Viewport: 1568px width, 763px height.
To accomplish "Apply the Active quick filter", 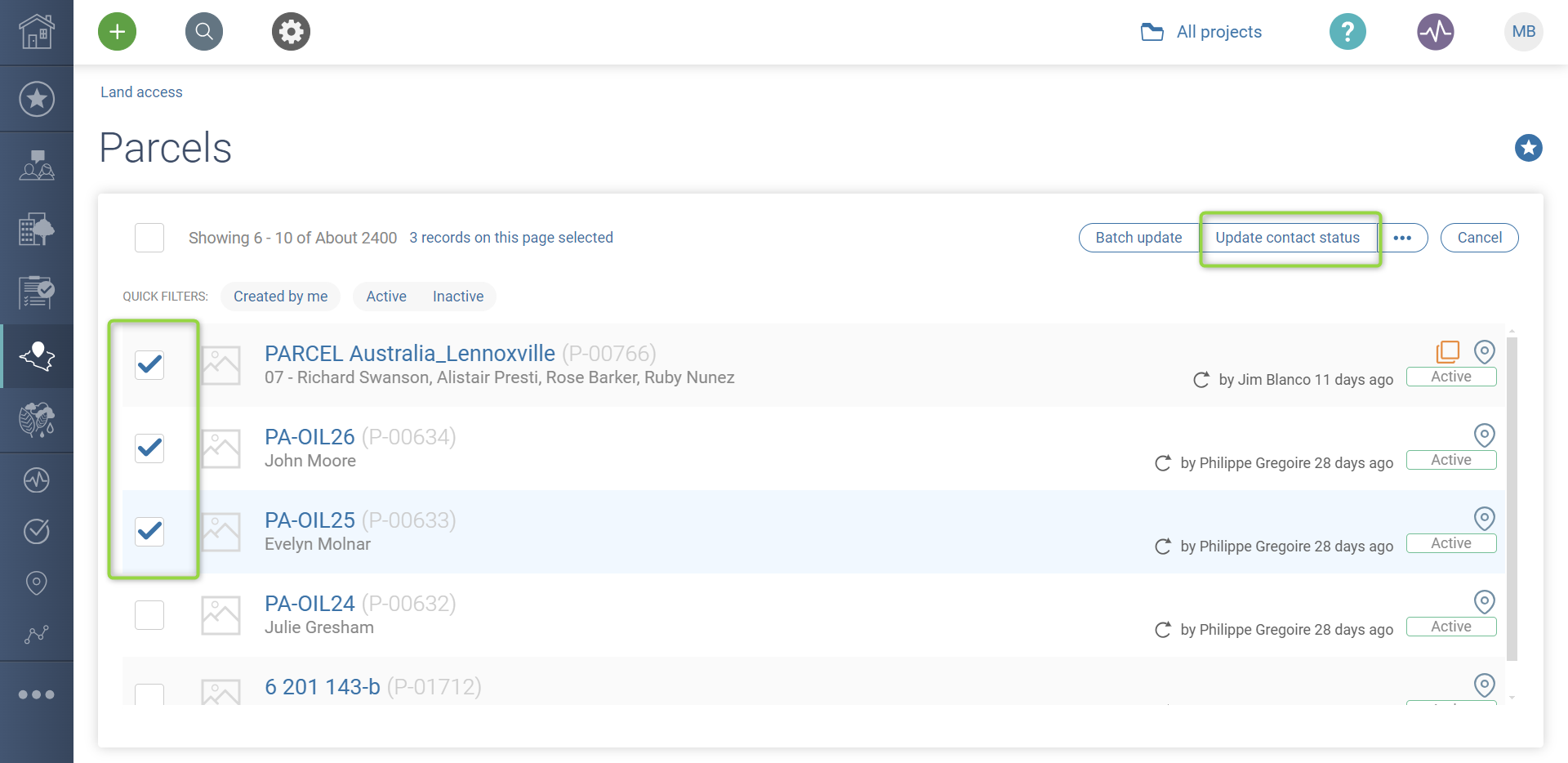I will (x=386, y=297).
